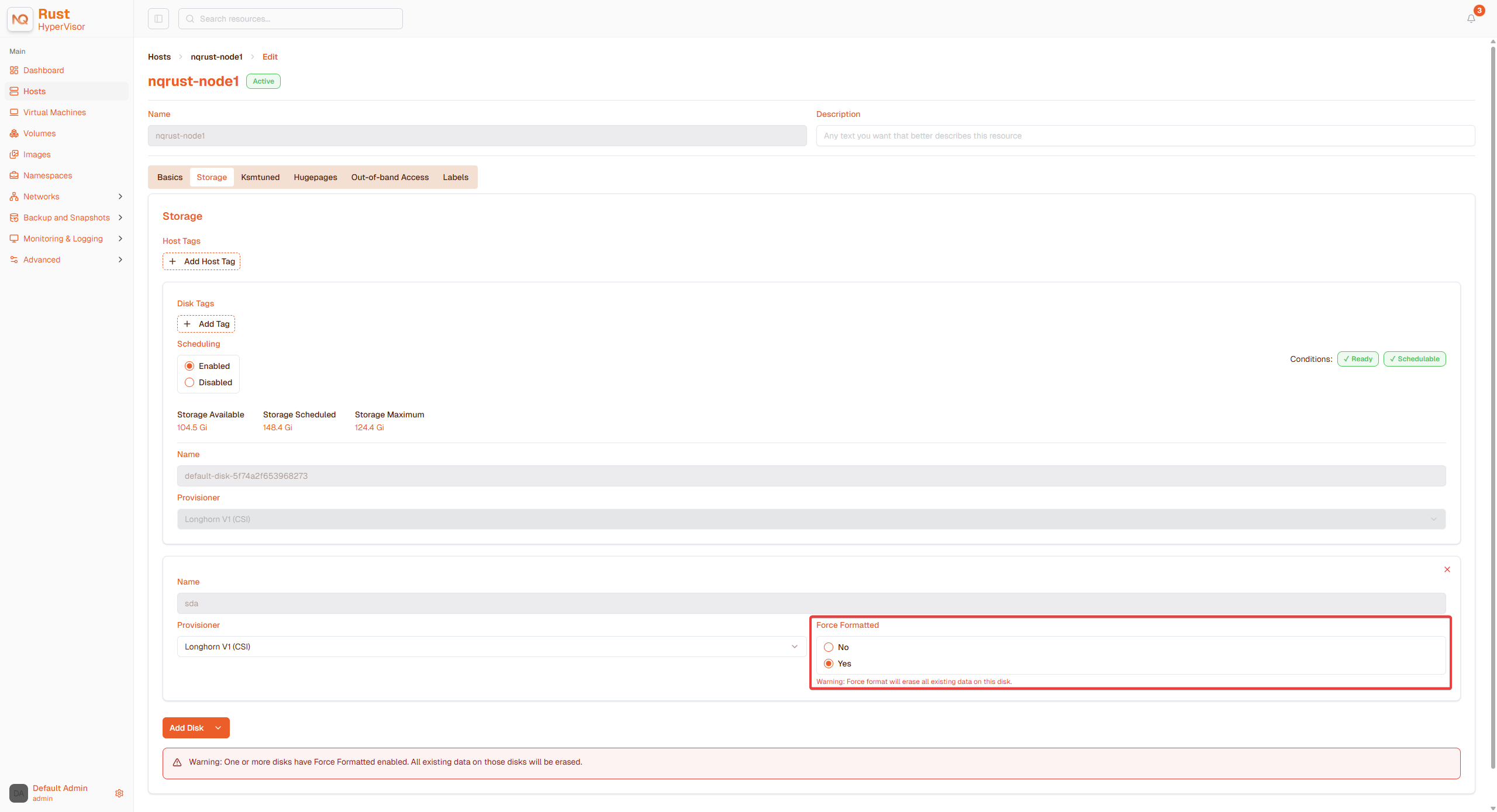Click the Hosts sidebar icon
The height and width of the screenshot is (812, 1497).
(x=14, y=91)
